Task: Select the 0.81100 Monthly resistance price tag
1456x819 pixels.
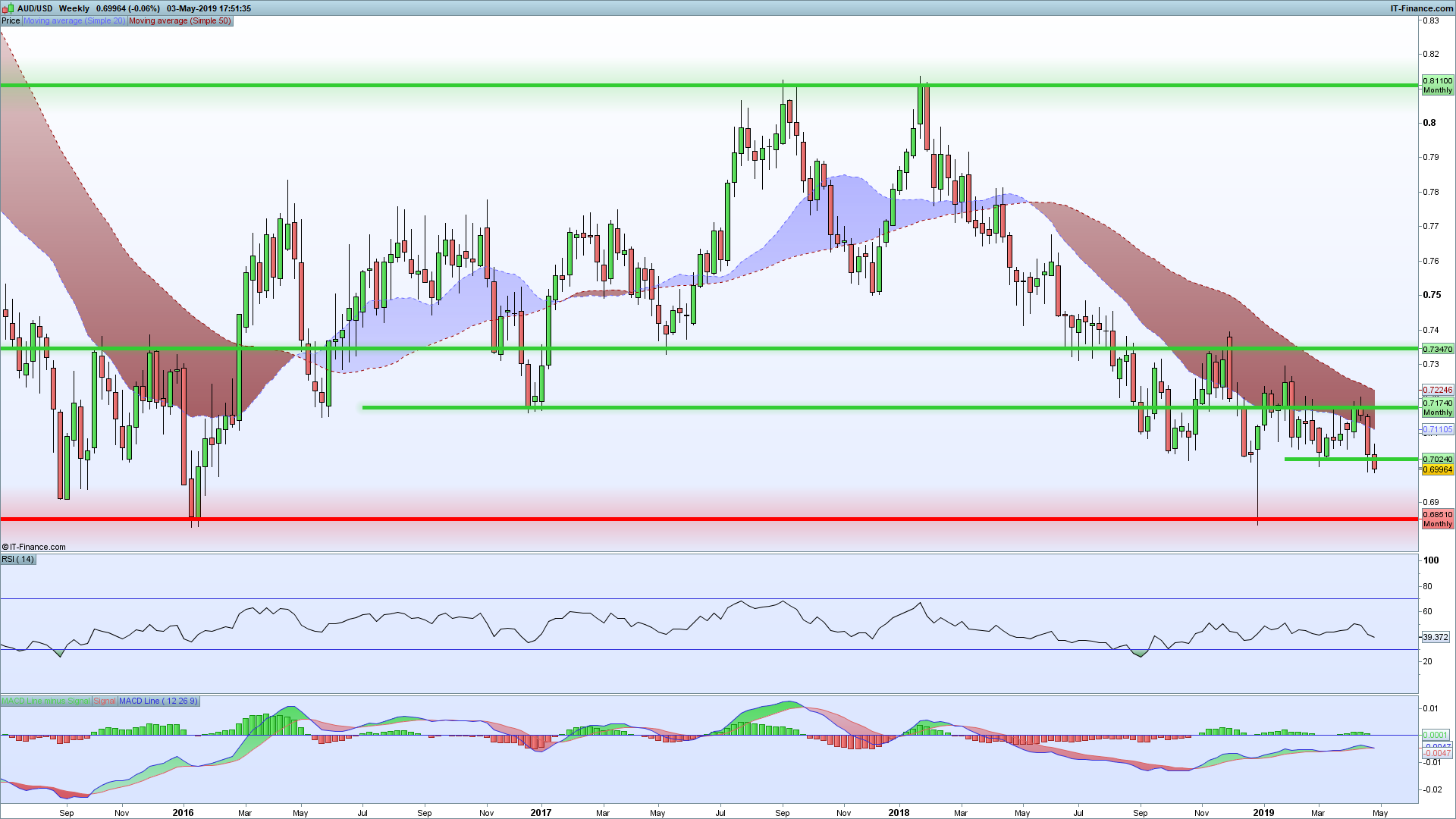Action: pyautogui.click(x=1437, y=85)
